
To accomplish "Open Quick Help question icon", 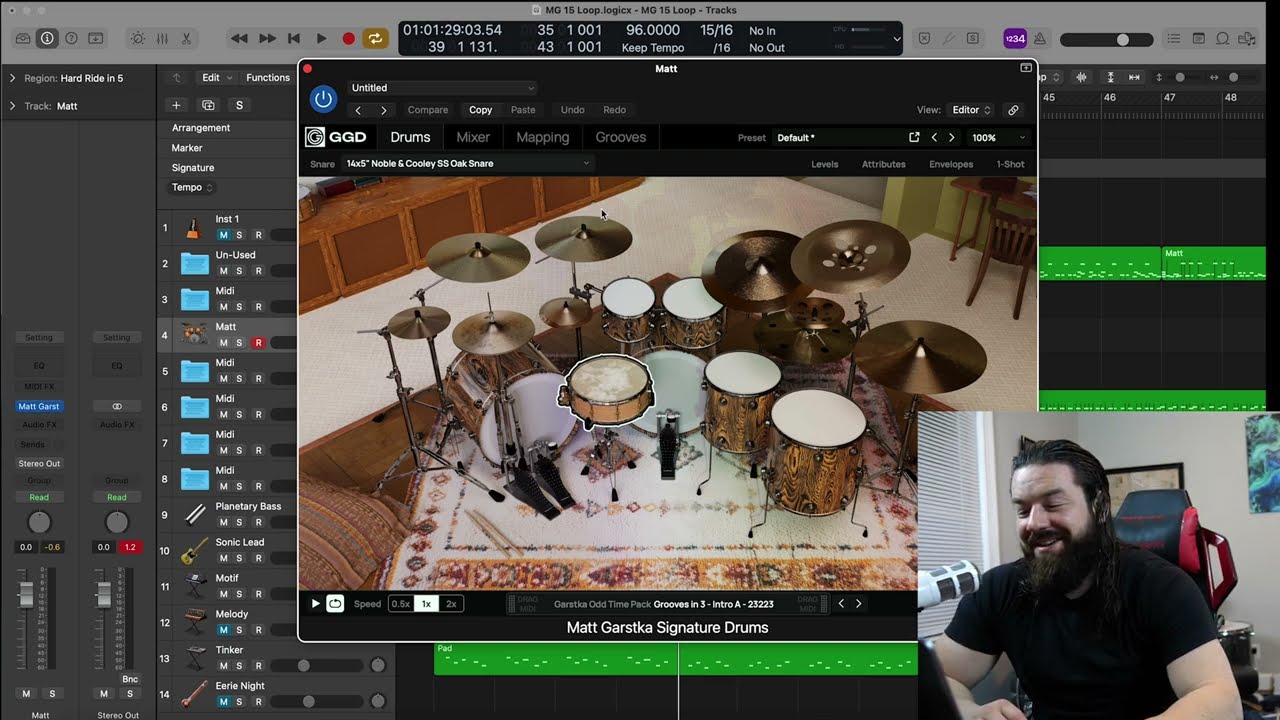I will click(71, 38).
